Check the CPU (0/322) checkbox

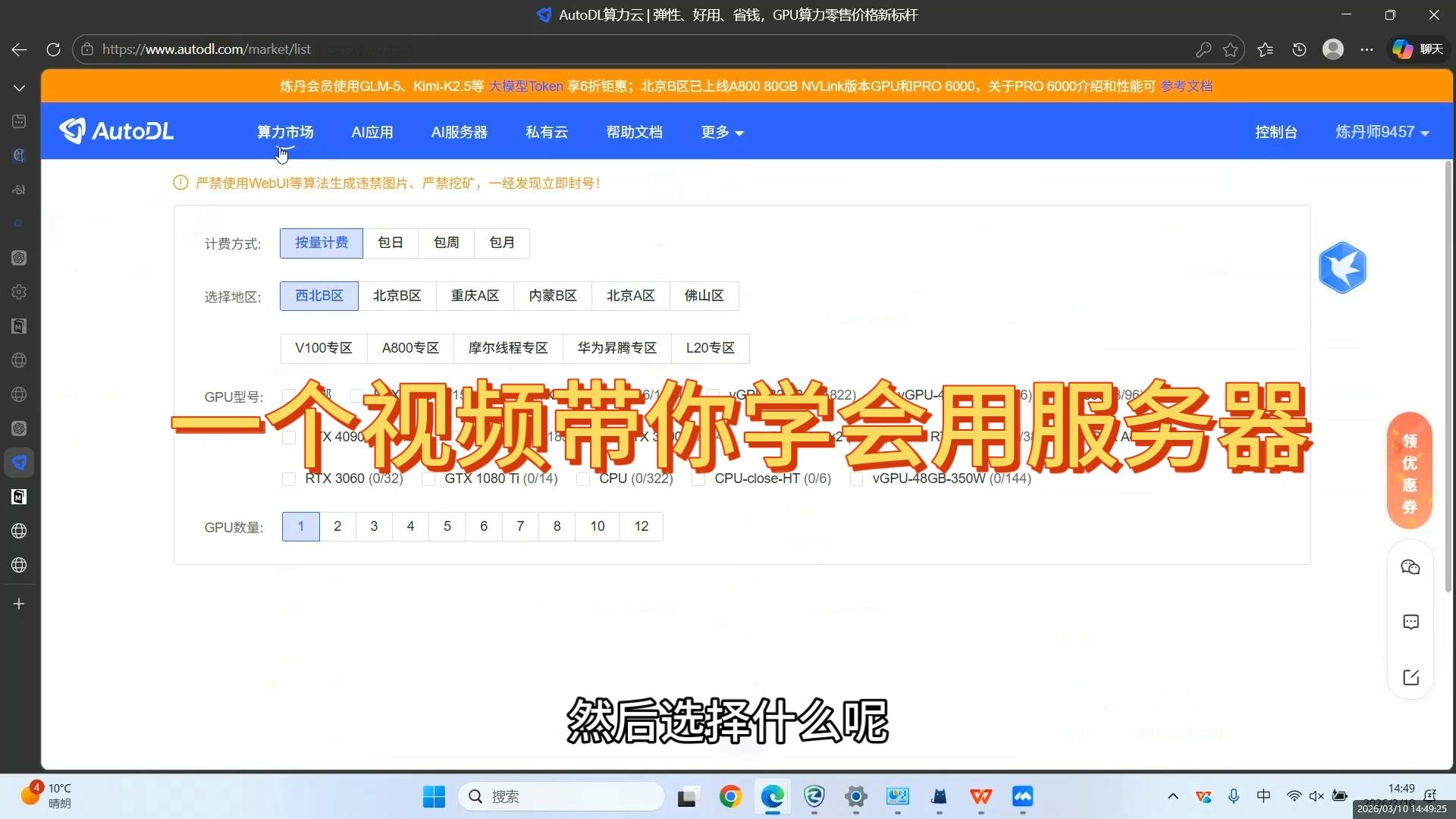click(x=582, y=479)
